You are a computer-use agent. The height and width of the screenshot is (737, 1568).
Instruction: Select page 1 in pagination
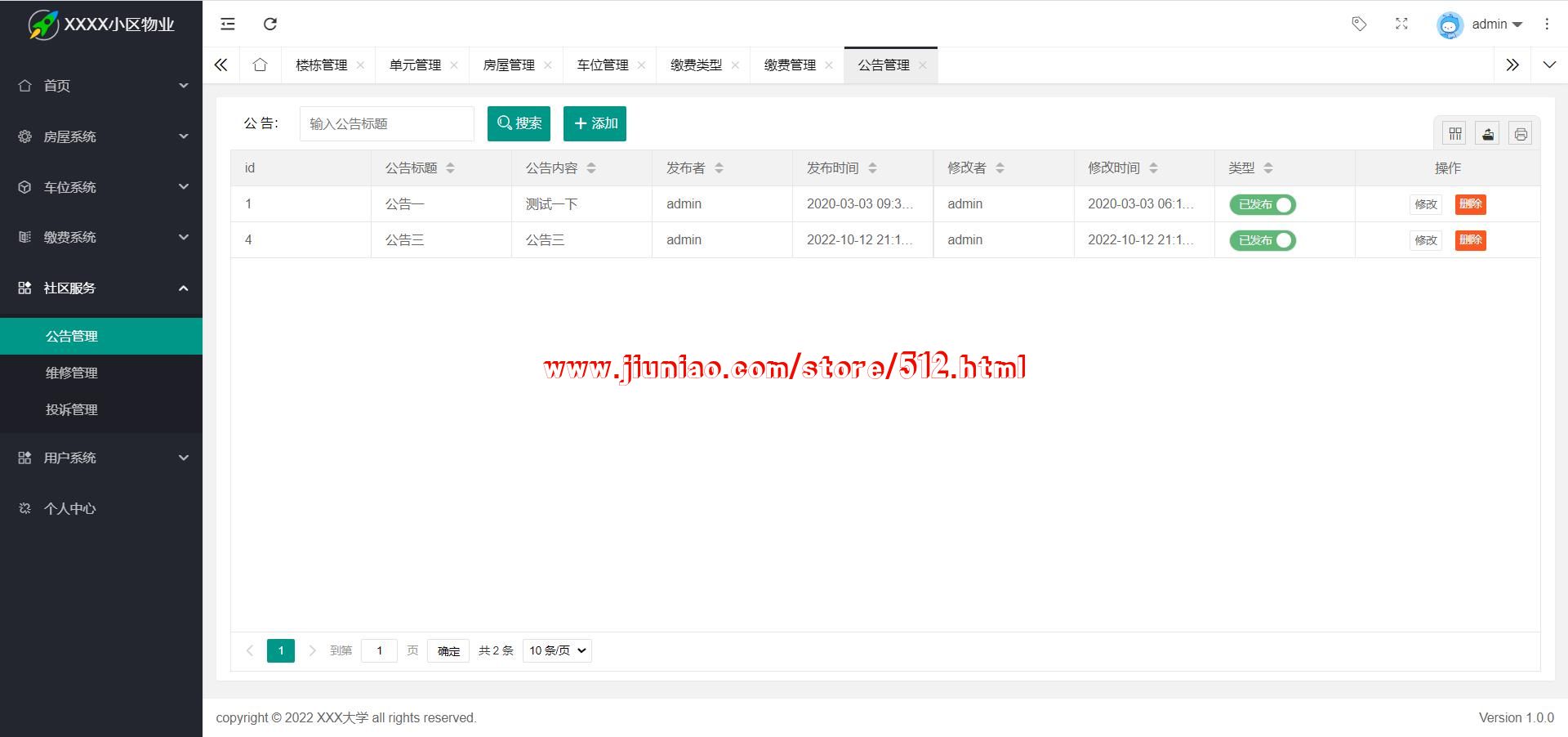pyautogui.click(x=281, y=650)
